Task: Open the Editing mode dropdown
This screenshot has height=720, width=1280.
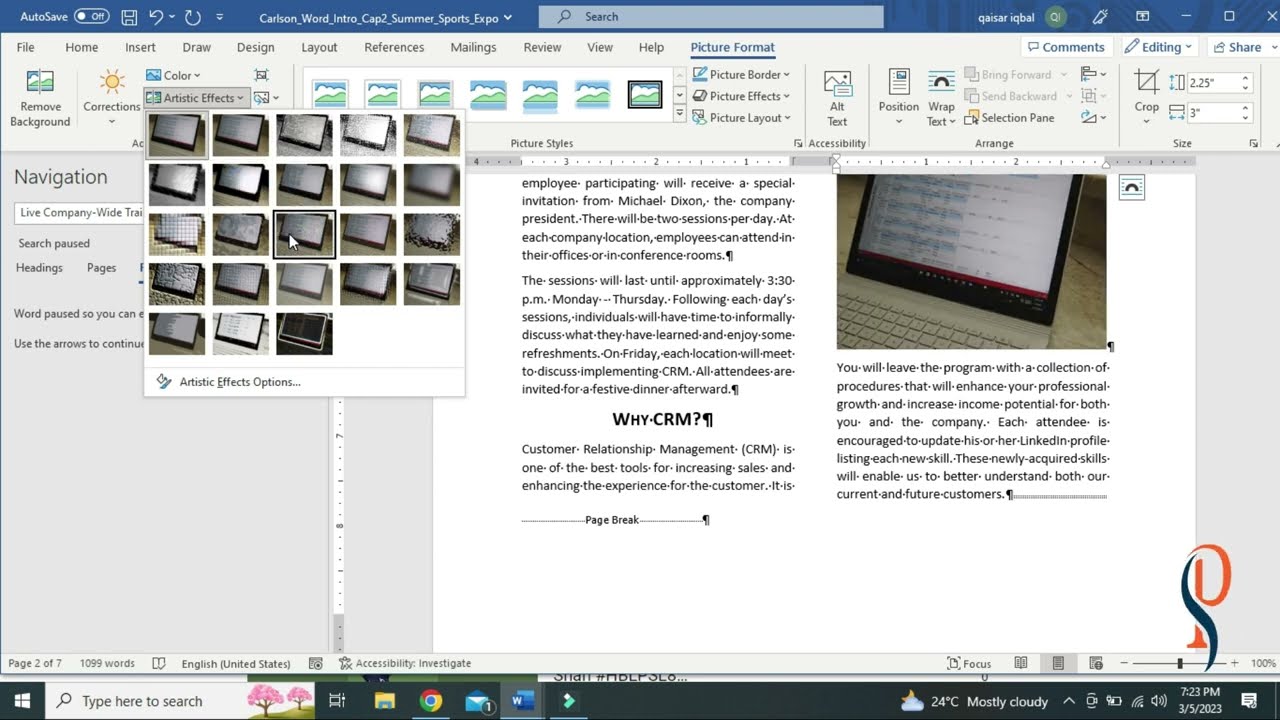Action: pos(1160,47)
